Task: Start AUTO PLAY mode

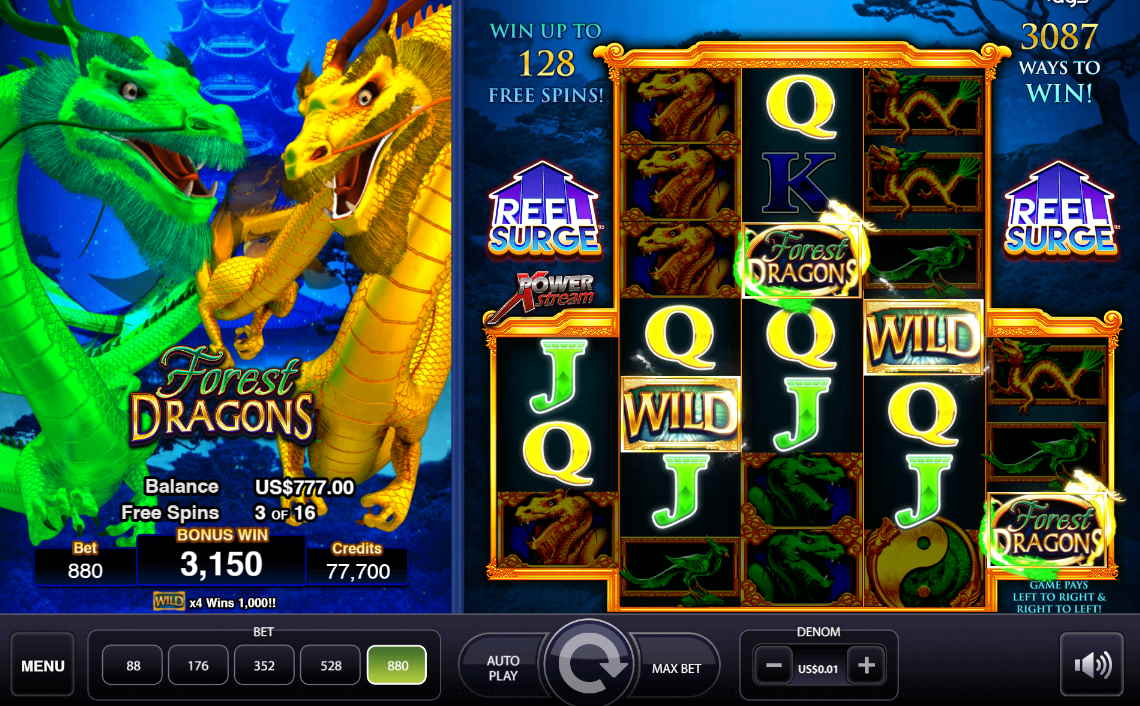Action: (502, 667)
